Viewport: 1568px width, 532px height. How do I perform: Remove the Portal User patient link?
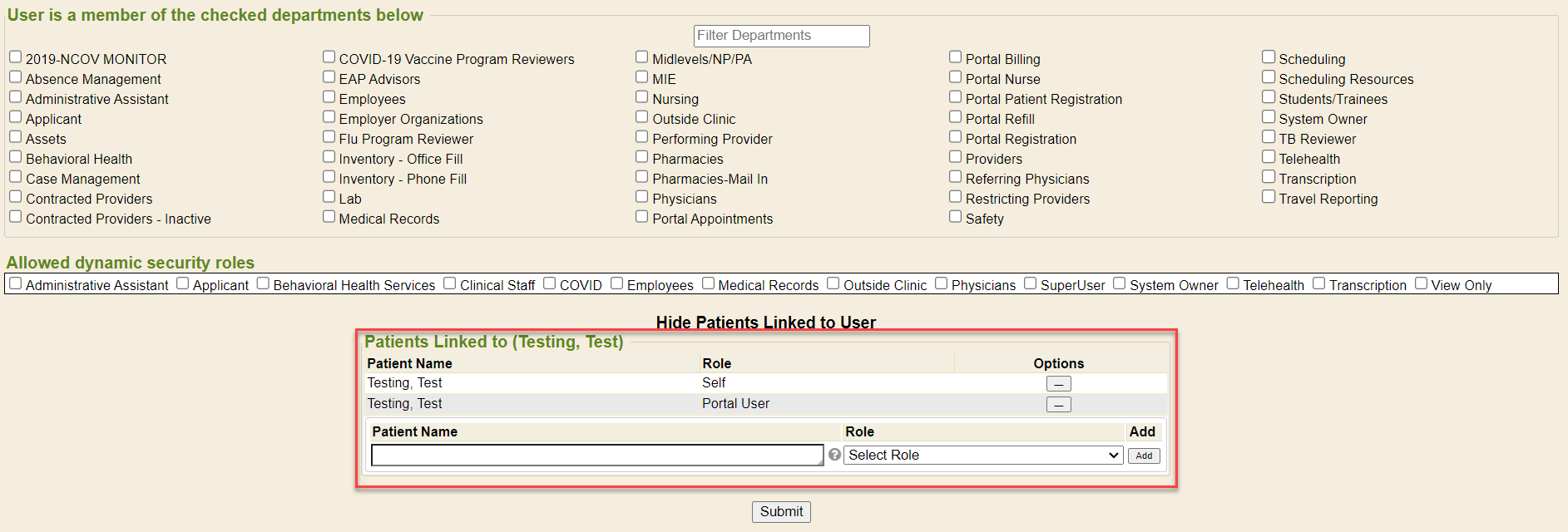(1058, 405)
